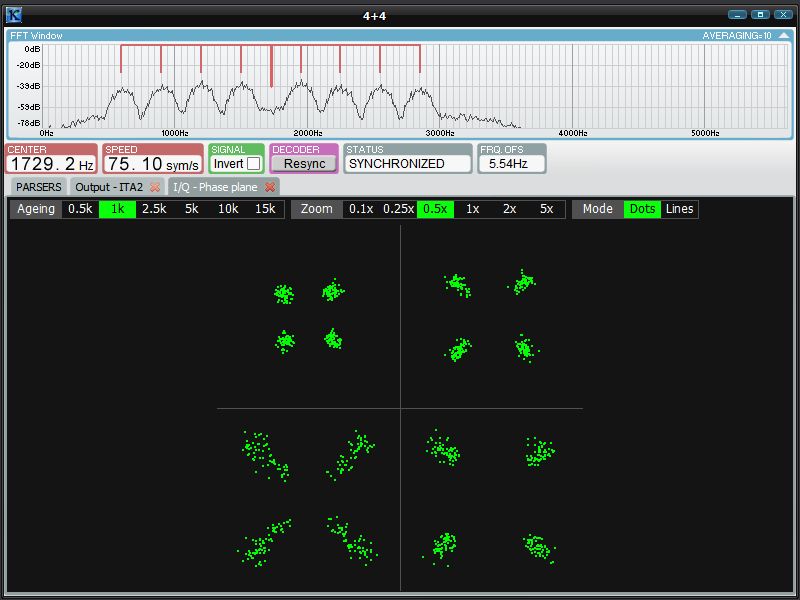Screen dimensions: 800x600
Task: Choose the 15k ageing value
Action: pos(265,209)
